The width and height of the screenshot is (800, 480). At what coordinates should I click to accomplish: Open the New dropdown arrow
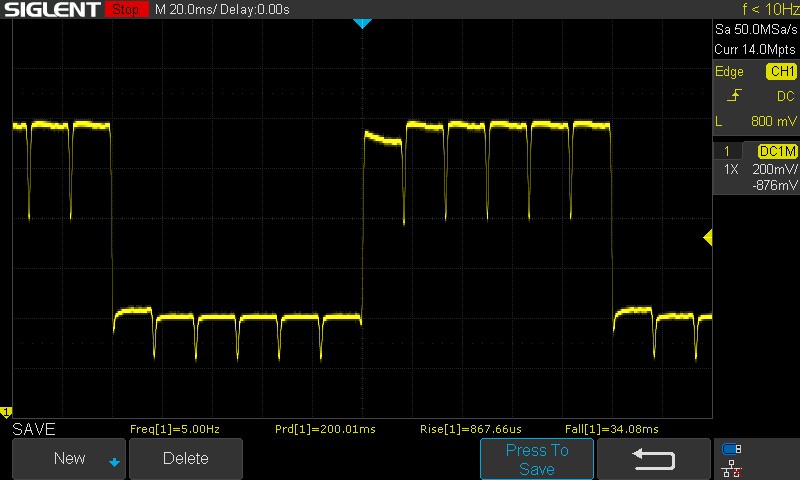coord(114,462)
